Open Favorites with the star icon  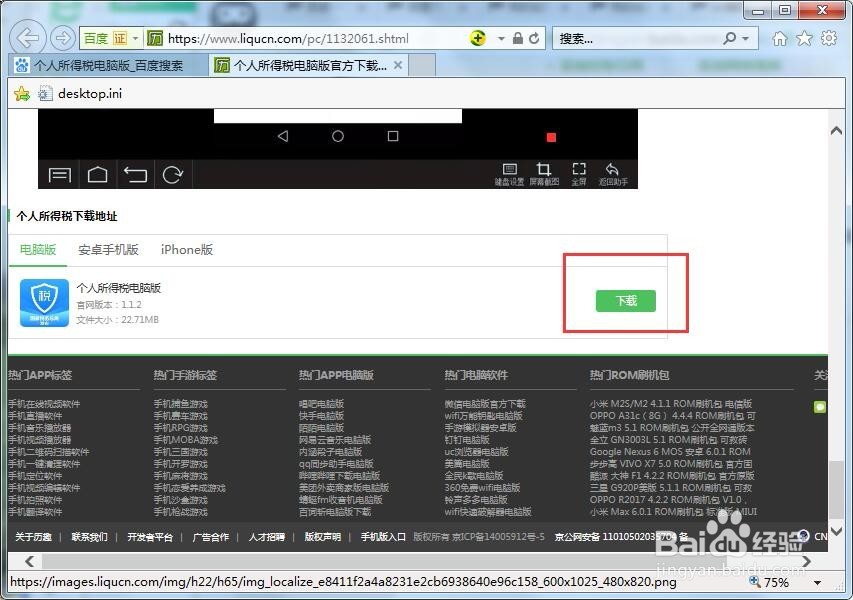[804, 39]
